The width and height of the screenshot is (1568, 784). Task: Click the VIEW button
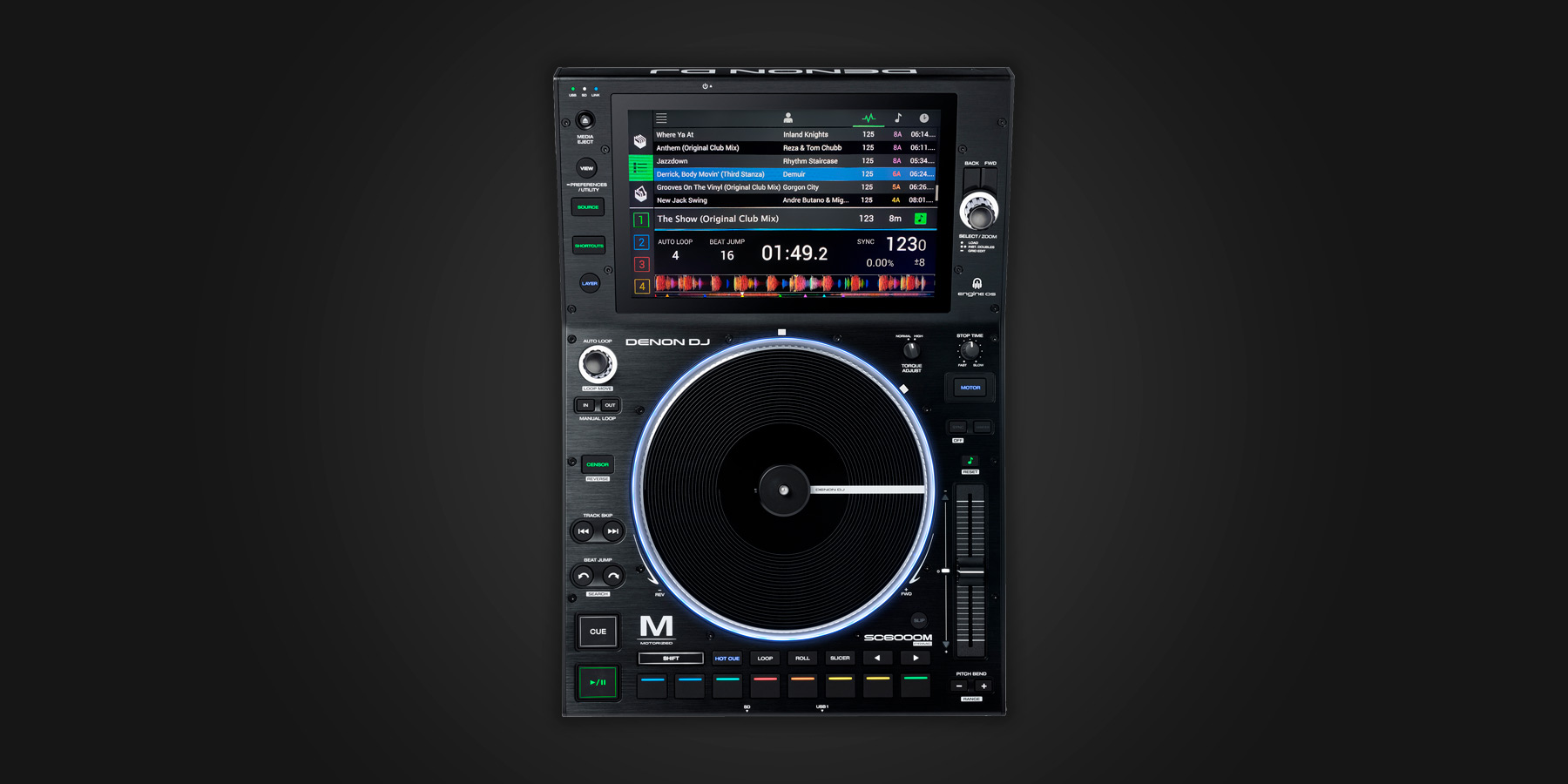(587, 168)
